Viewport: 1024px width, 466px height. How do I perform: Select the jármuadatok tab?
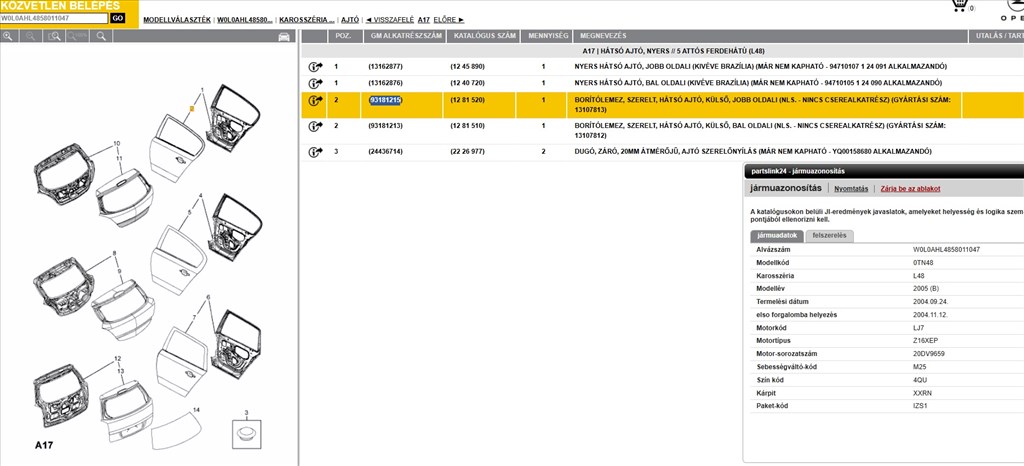point(776,236)
